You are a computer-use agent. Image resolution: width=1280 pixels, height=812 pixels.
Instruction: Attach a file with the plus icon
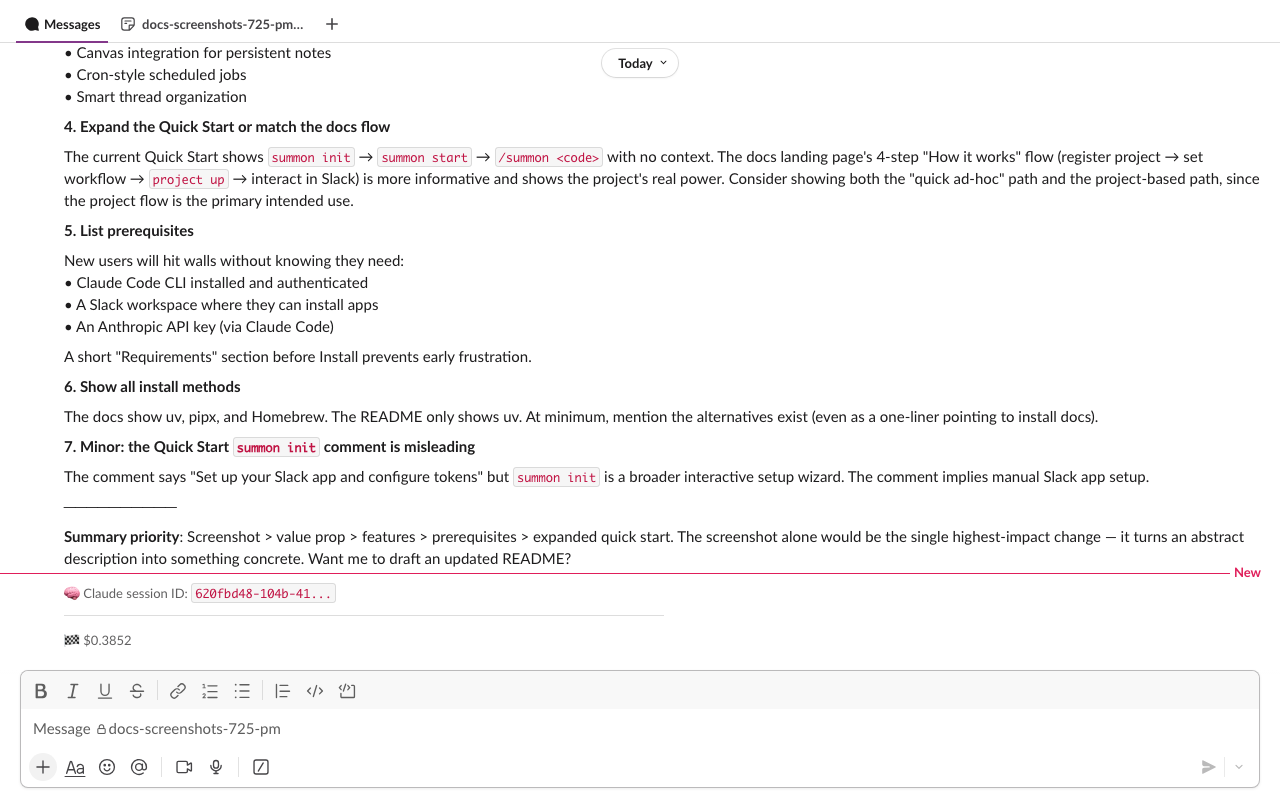click(x=42, y=767)
